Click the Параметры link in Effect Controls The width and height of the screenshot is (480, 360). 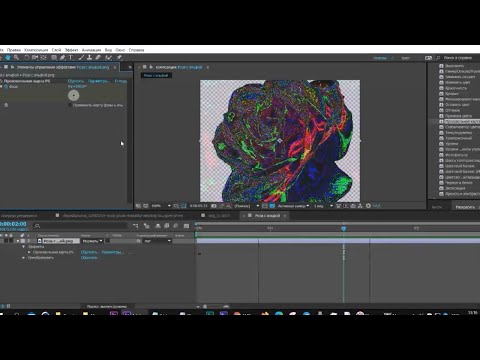98,81
